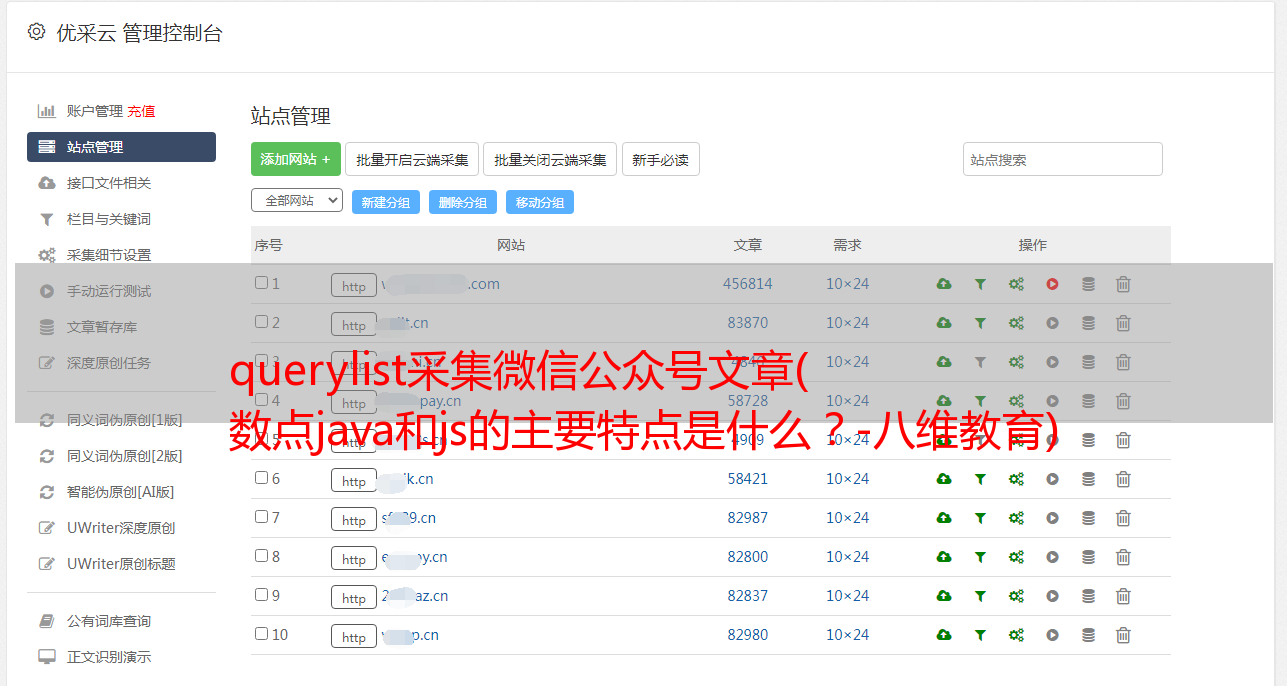
Task: Click the http button in row 6
Action: [x=354, y=480]
